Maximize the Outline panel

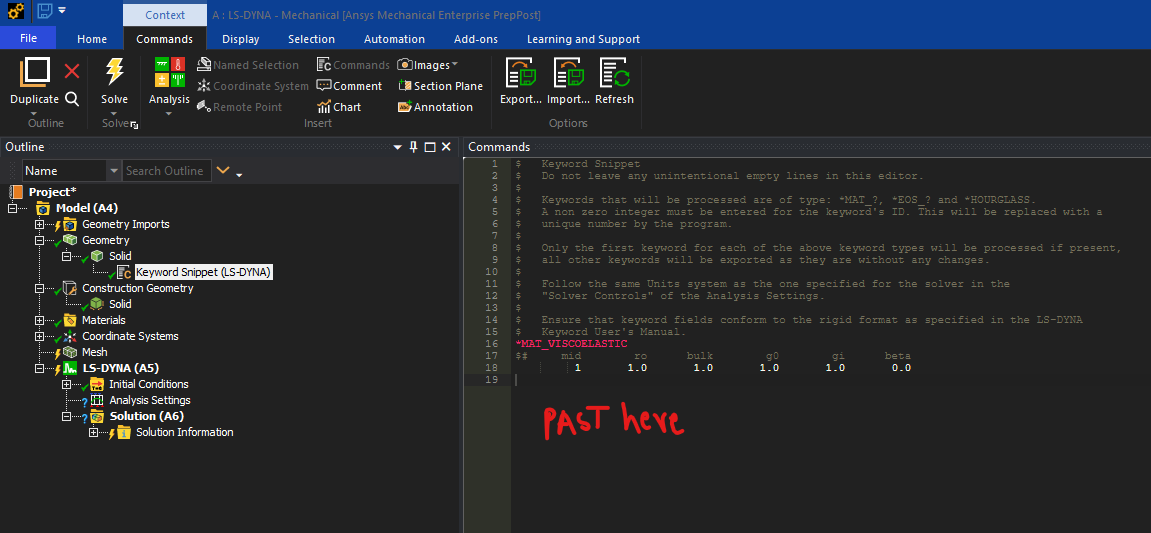tap(430, 147)
